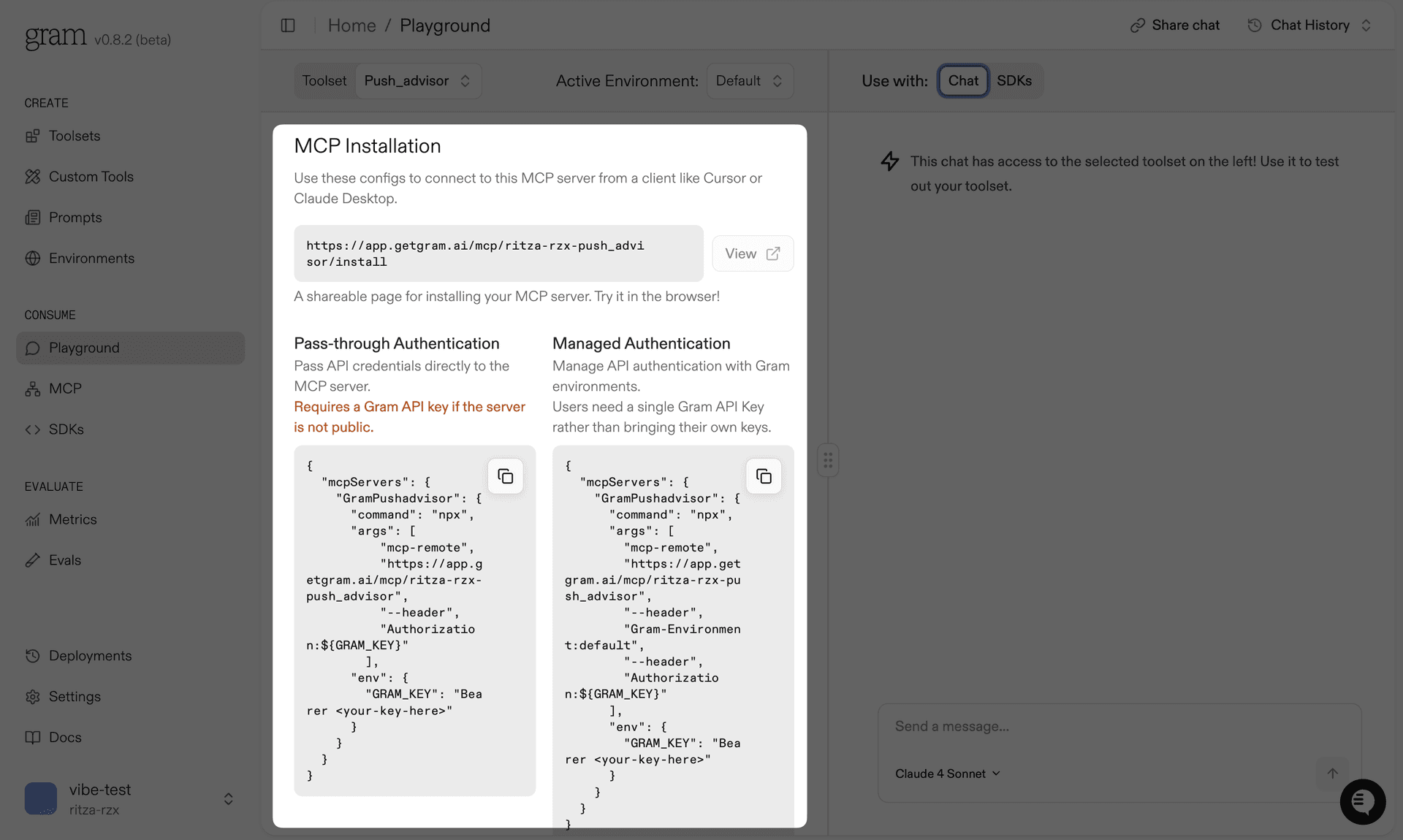Select the Environments sidebar icon
This screenshot has height=840, width=1403.
point(33,258)
